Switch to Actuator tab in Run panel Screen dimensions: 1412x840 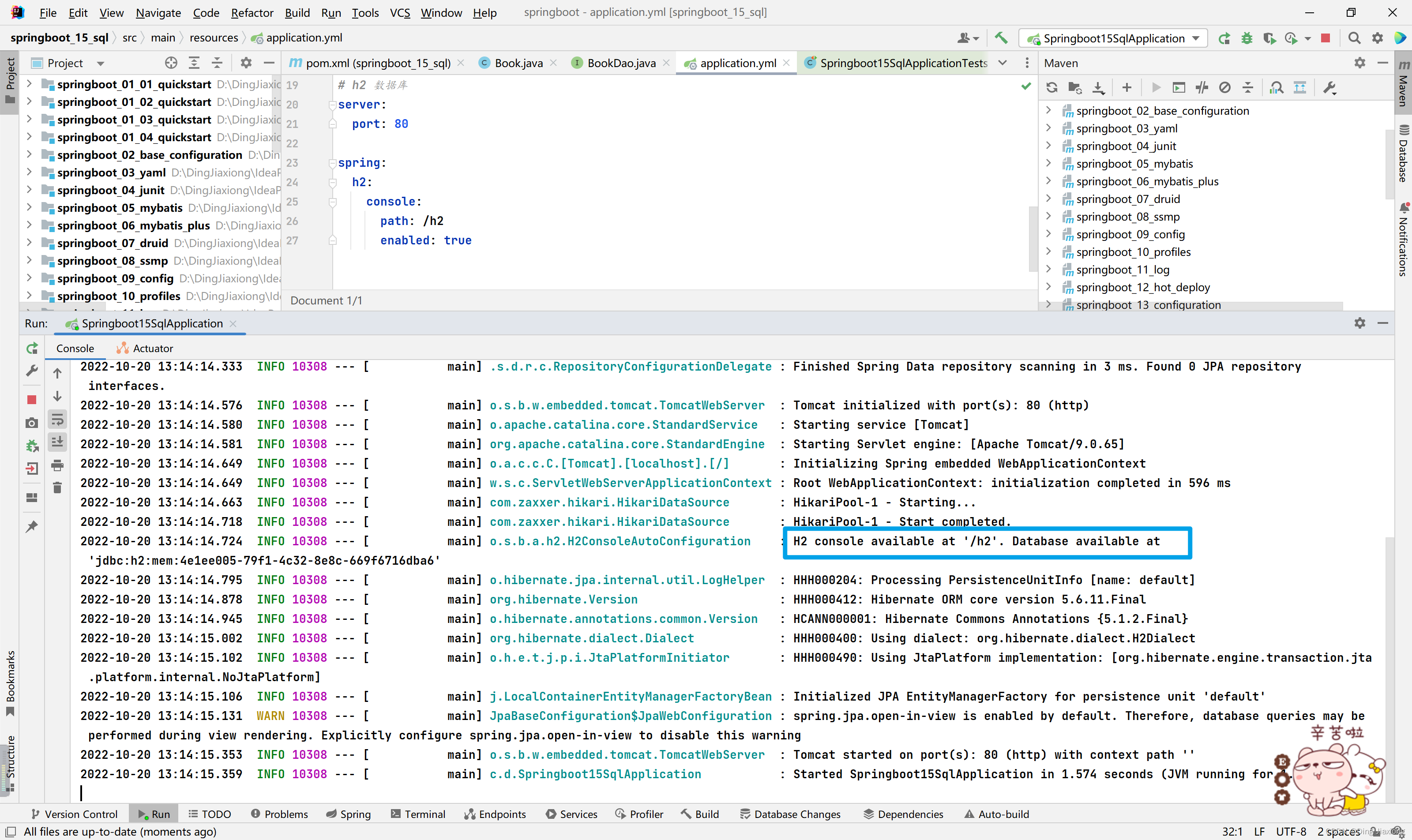click(145, 348)
